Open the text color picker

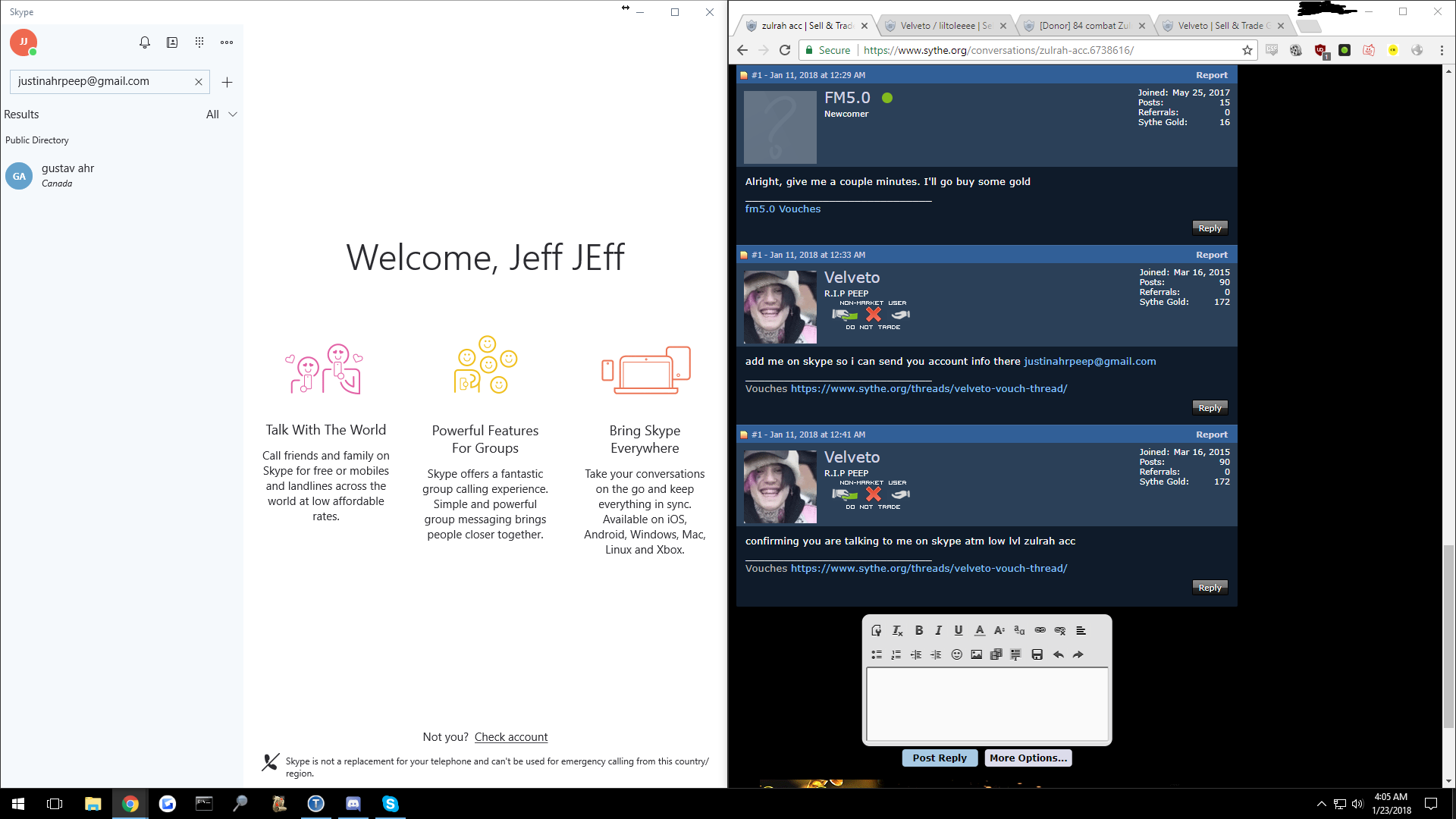click(x=979, y=630)
